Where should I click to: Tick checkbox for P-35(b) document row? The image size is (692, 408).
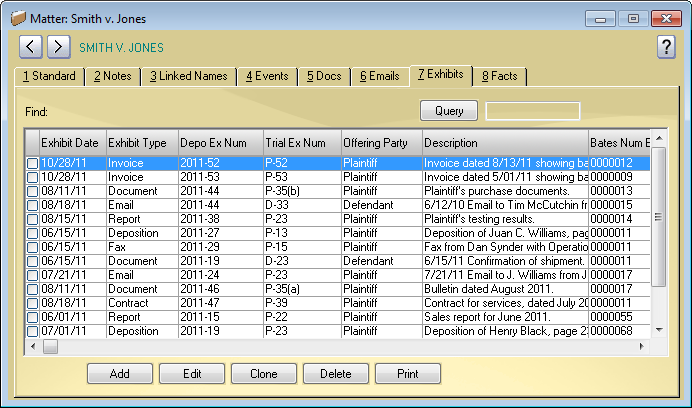click(x=32, y=192)
